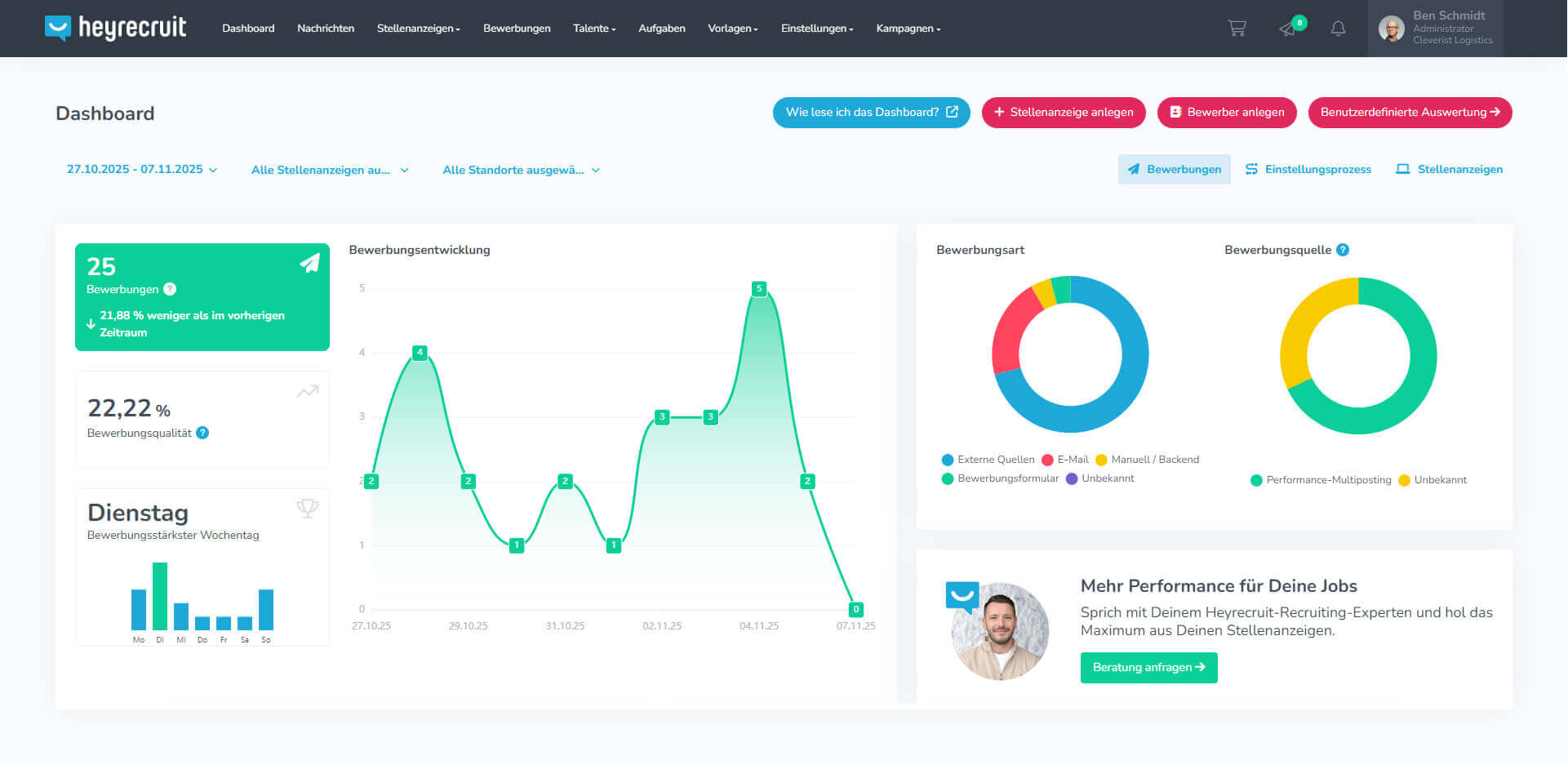This screenshot has height=765, width=1568.
Task: Toggle the E-Mail legend entry
Action: 1065,460
